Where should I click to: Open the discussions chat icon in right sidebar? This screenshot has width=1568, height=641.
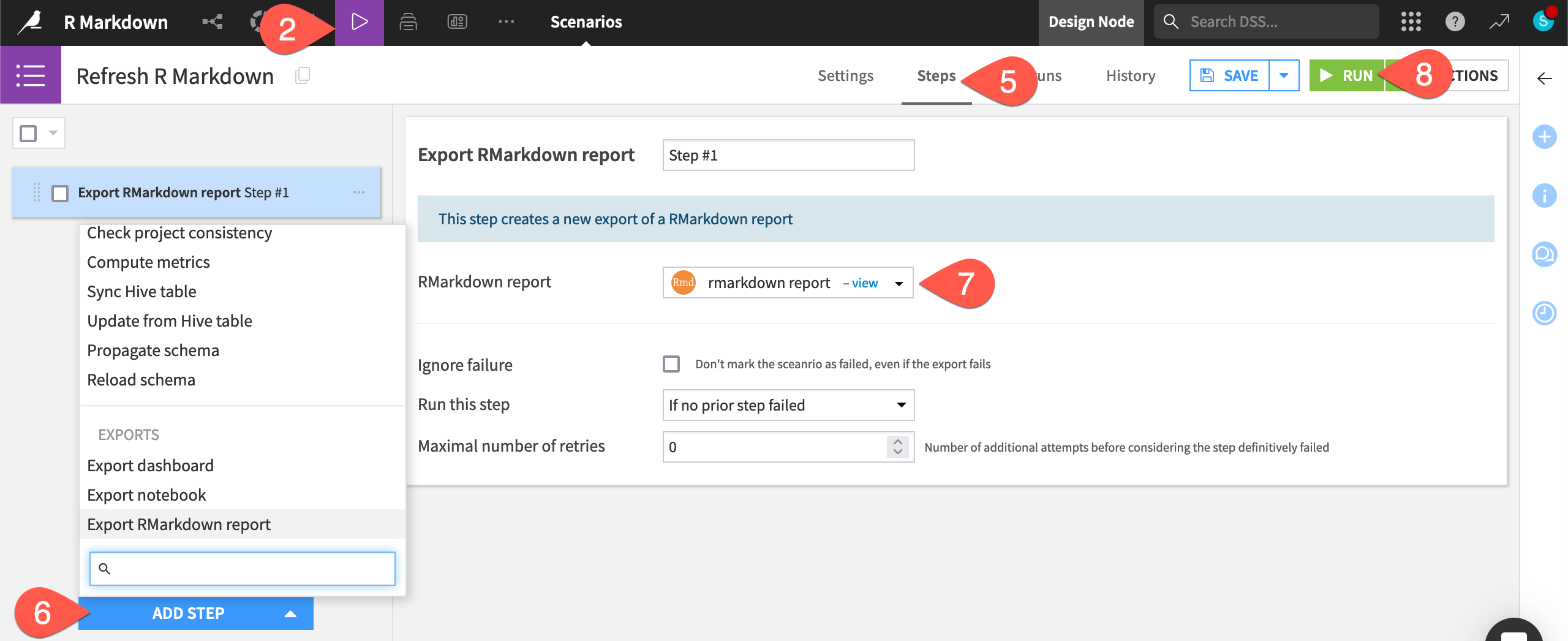(1544, 254)
